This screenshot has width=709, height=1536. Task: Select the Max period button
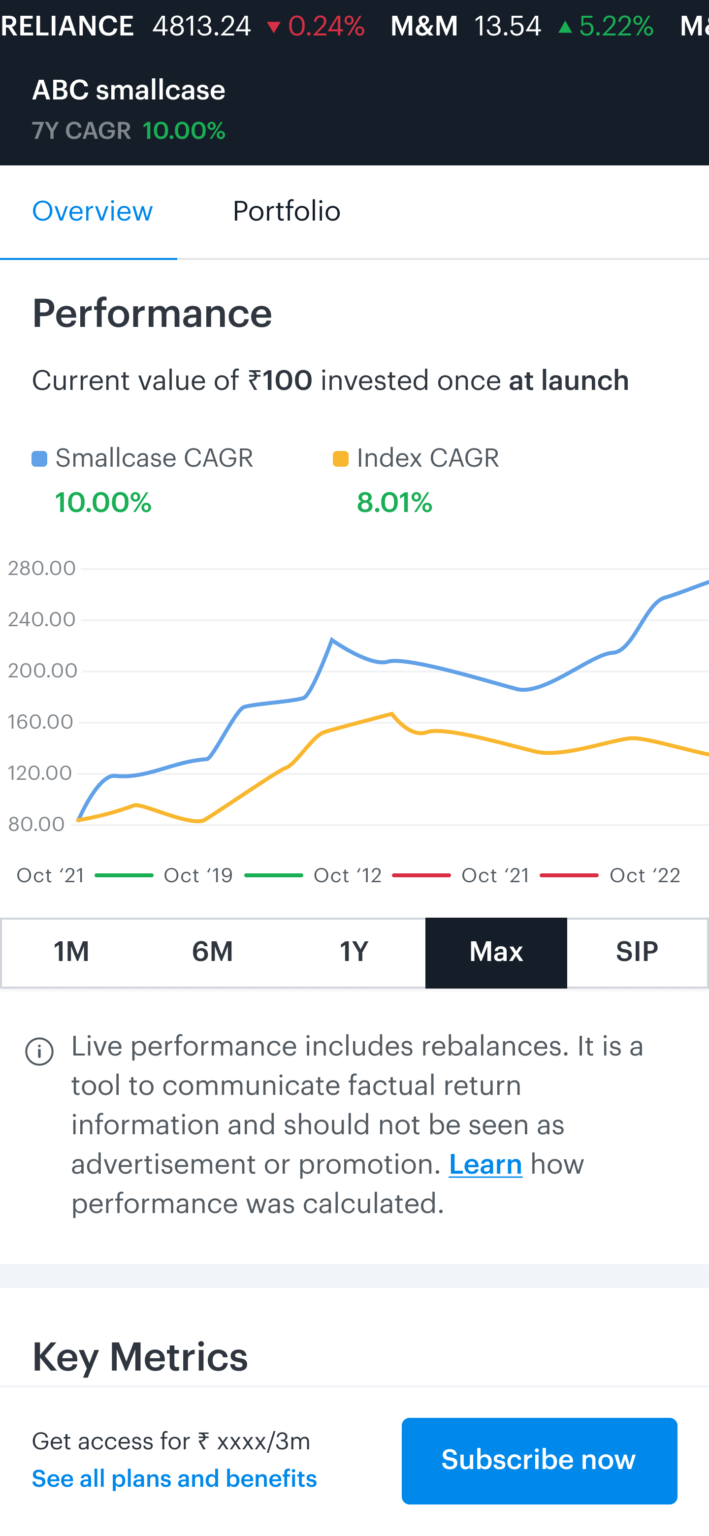496,952
